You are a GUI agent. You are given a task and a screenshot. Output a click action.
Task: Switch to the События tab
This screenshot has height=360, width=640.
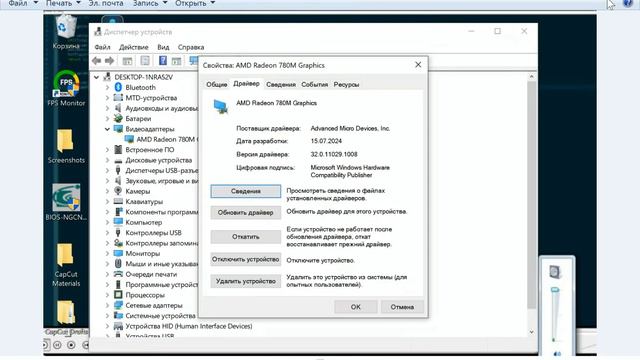coord(314,84)
